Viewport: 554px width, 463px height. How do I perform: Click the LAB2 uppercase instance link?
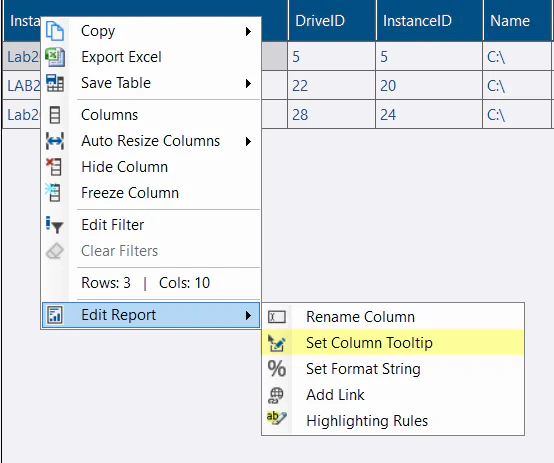coord(24,86)
